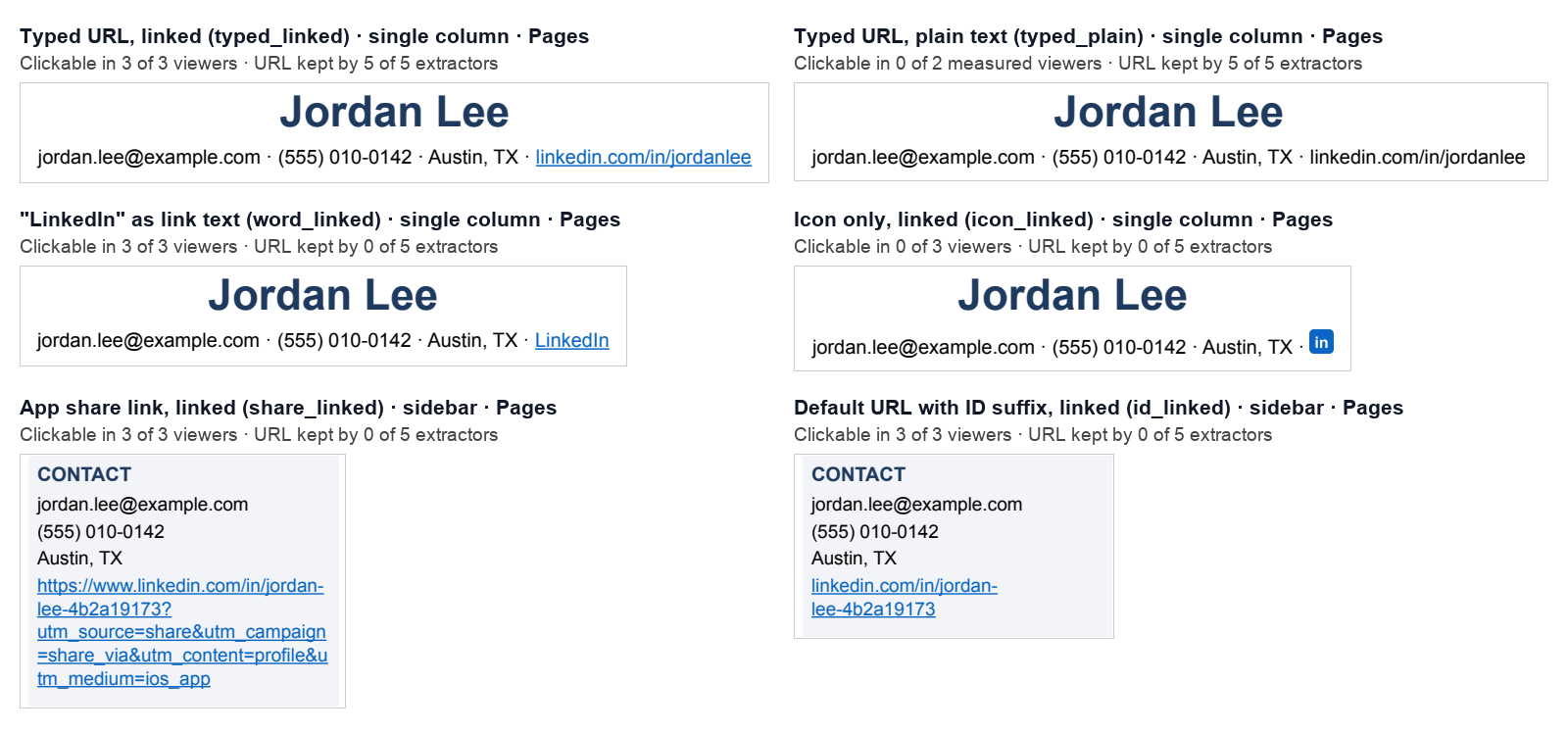1568x732 pixels.
Task: Select (555) 010-0142 in share_linked sidebar
Action: pos(101,532)
